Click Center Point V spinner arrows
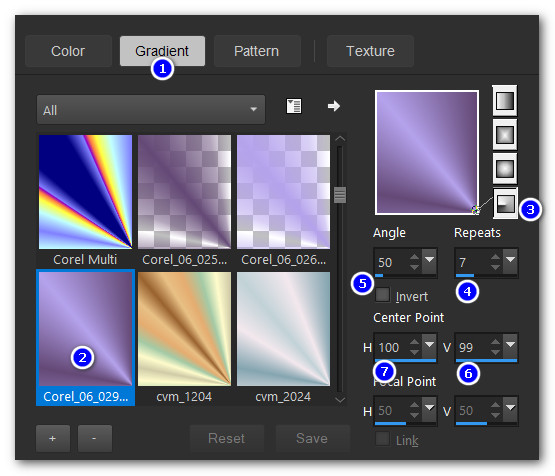This screenshot has height=476, width=555. tap(496, 347)
